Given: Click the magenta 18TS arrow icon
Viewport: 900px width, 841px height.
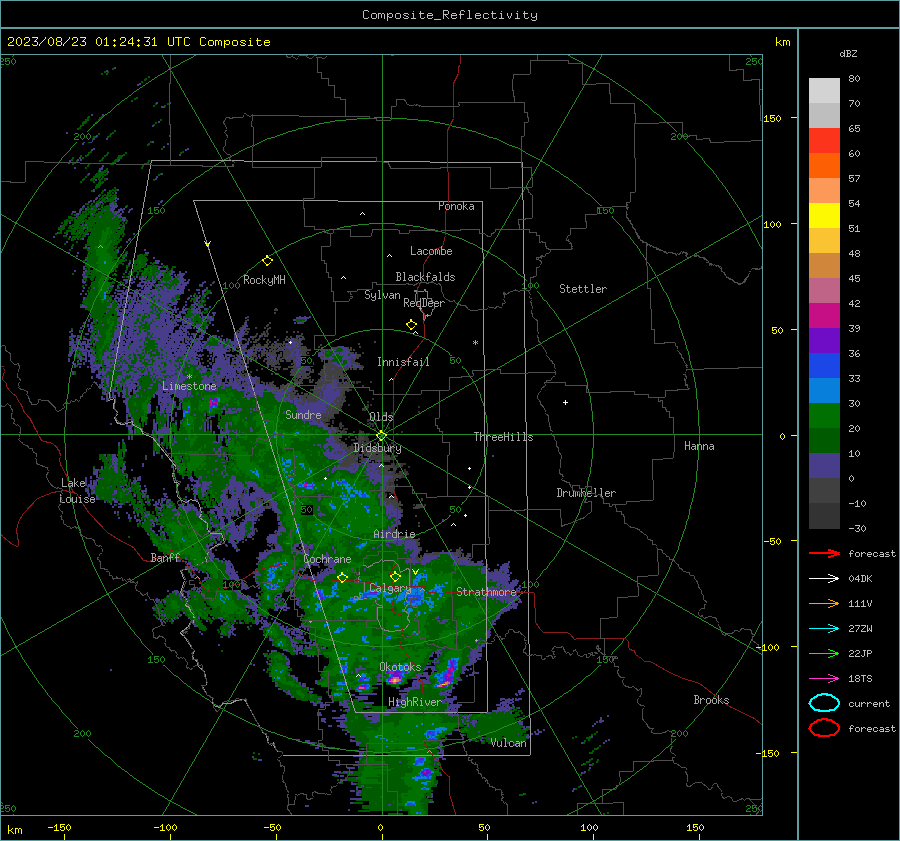Looking at the screenshot, I should [x=824, y=679].
